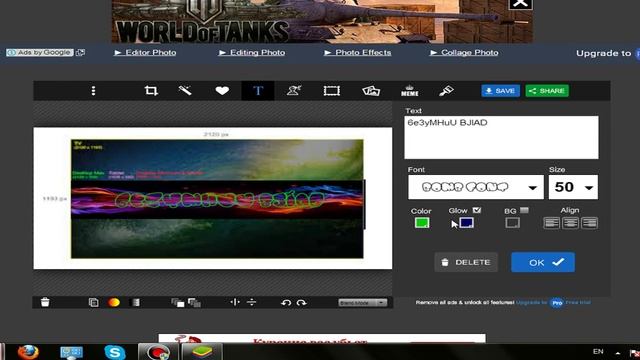The image size is (640, 360).
Task: Open the blue Glow color swatch
Action: tap(467, 223)
